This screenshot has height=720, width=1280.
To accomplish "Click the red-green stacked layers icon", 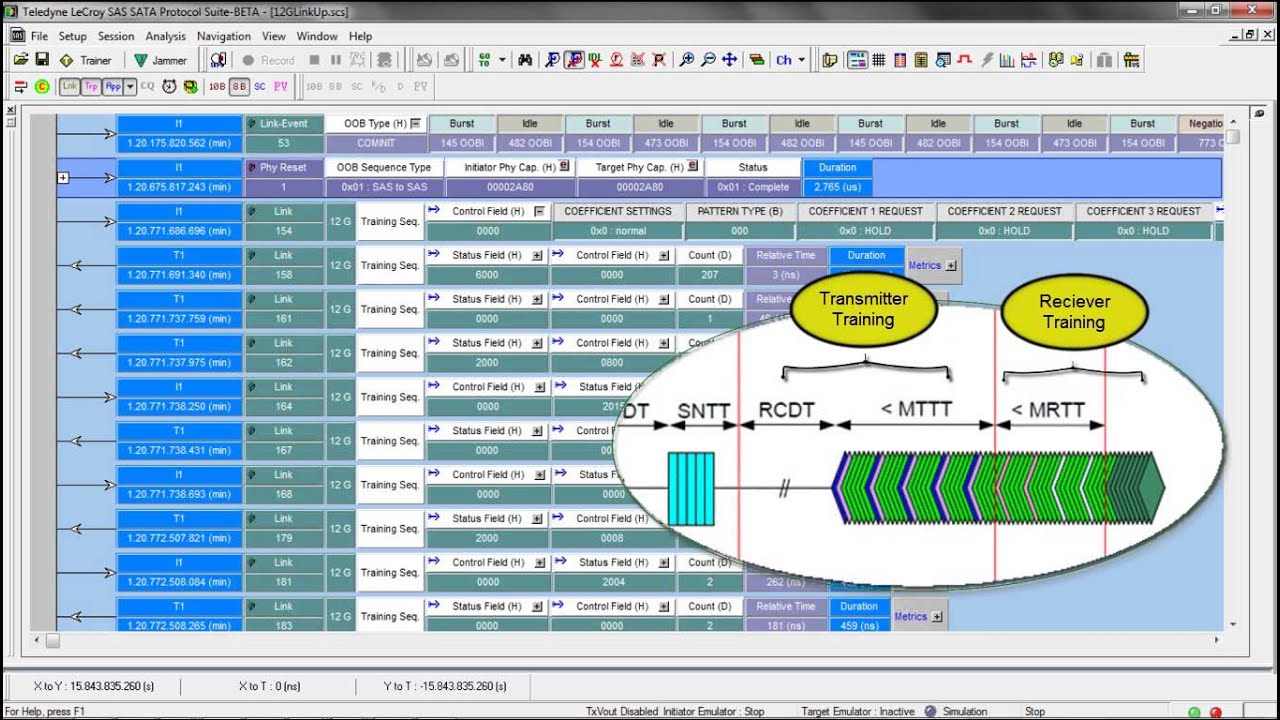I will pyautogui.click(x=757, y=60).
